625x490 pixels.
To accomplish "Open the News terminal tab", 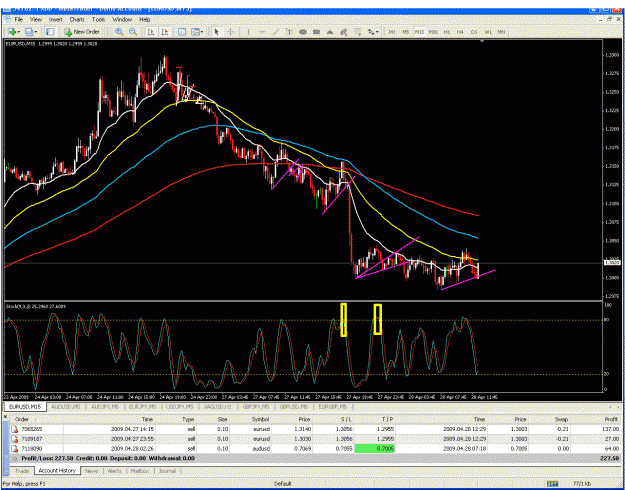I will [92, 471].
